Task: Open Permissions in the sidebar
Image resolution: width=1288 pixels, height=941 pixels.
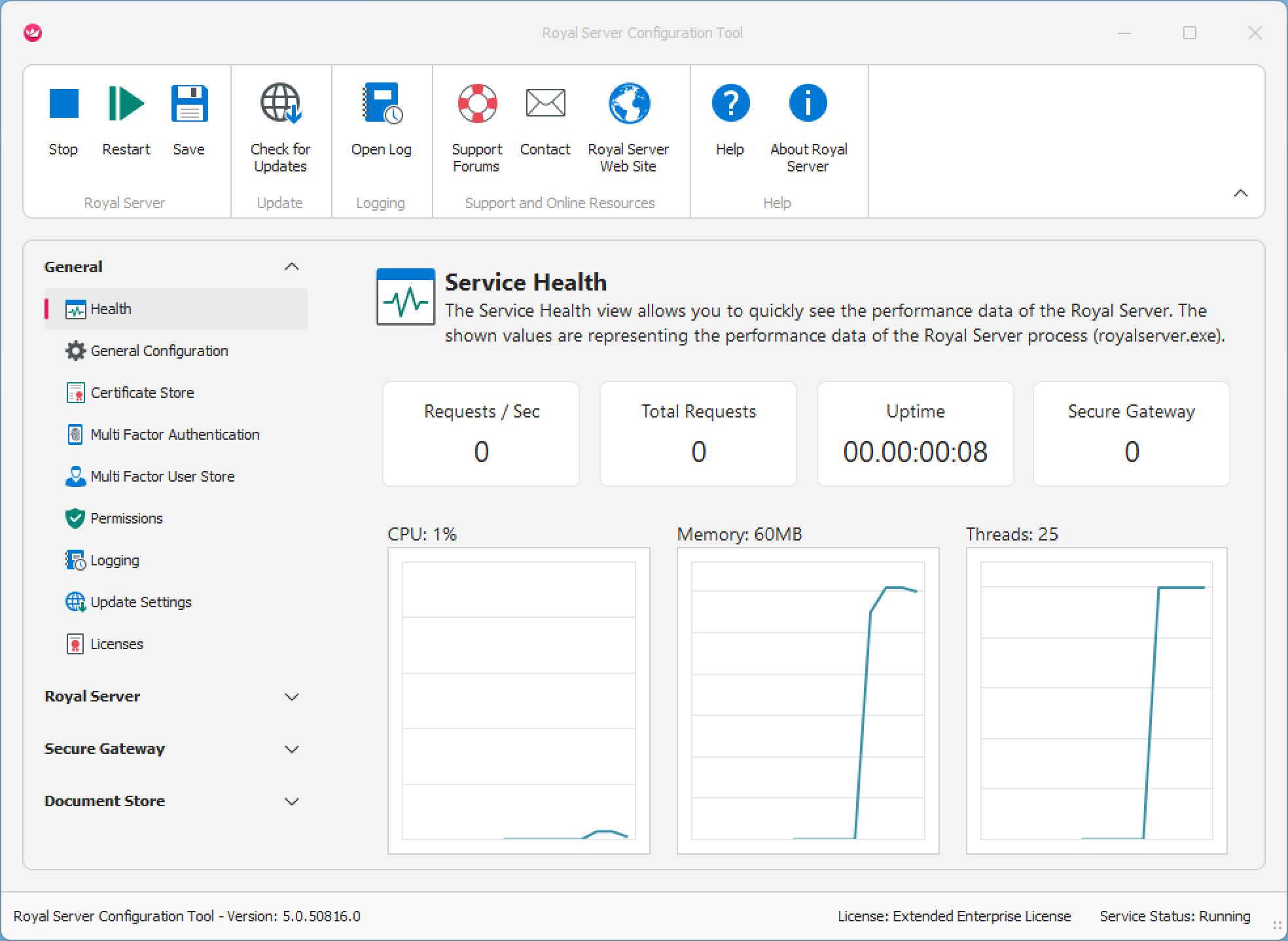Action: coord(126,518)
